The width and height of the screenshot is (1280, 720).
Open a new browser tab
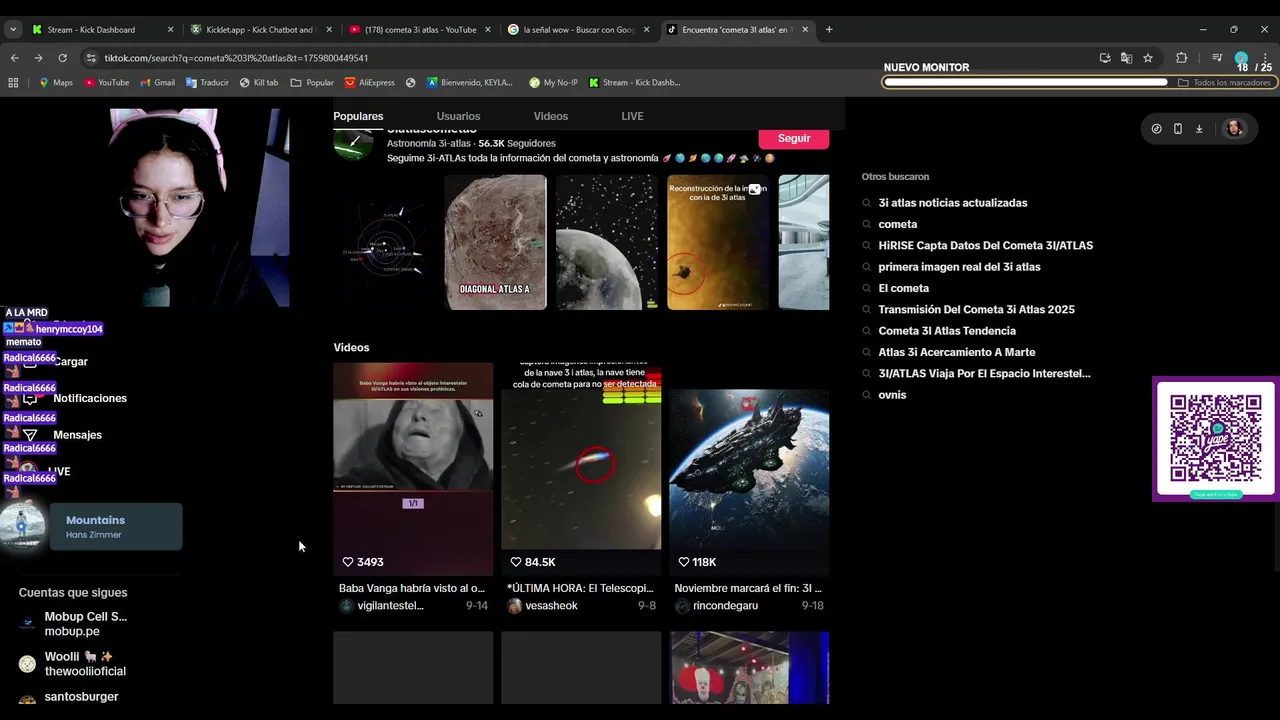click(x=829, y=30)
